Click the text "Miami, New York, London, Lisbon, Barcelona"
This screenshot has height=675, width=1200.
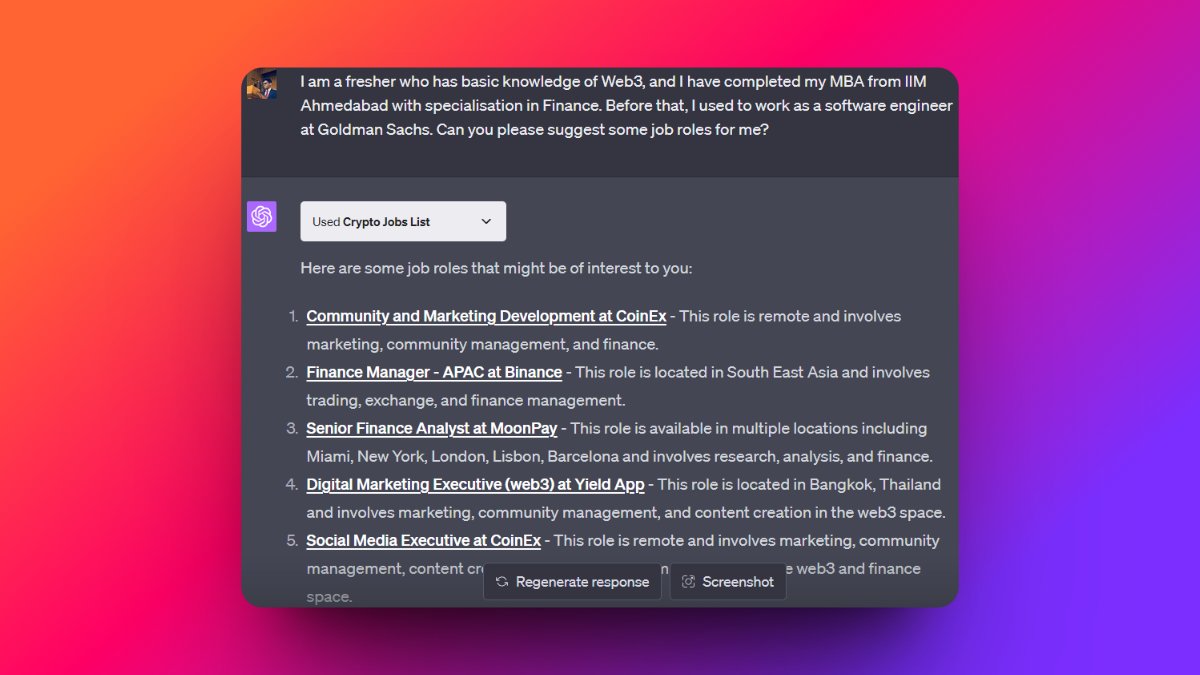[462, 456]
